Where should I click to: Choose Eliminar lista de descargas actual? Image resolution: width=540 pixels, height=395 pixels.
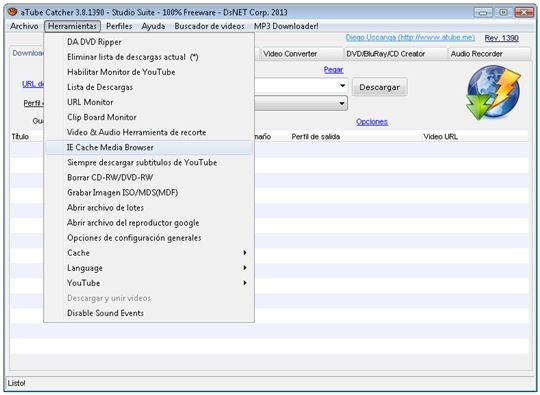click(149, 57)
